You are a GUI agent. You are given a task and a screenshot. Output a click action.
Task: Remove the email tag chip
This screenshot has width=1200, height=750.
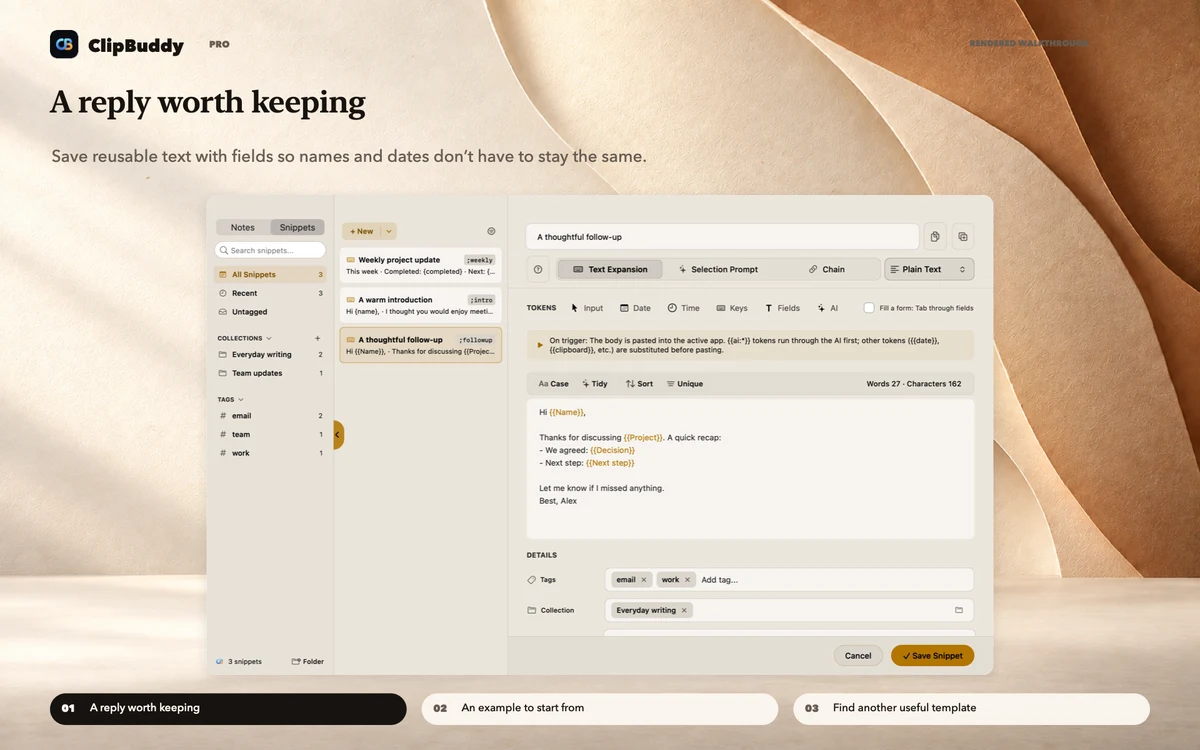pyautogui.click(x=644, y=580)
